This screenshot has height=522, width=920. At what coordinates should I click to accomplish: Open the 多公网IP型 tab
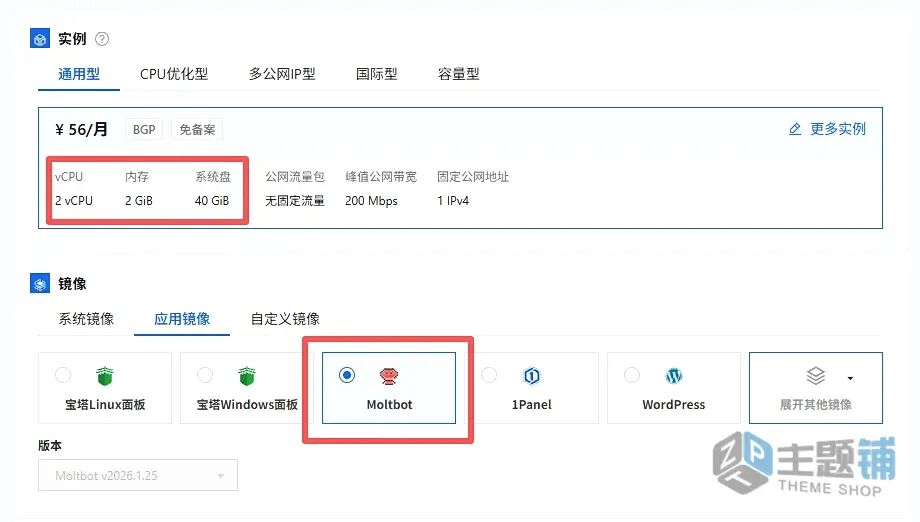(282, 74)
